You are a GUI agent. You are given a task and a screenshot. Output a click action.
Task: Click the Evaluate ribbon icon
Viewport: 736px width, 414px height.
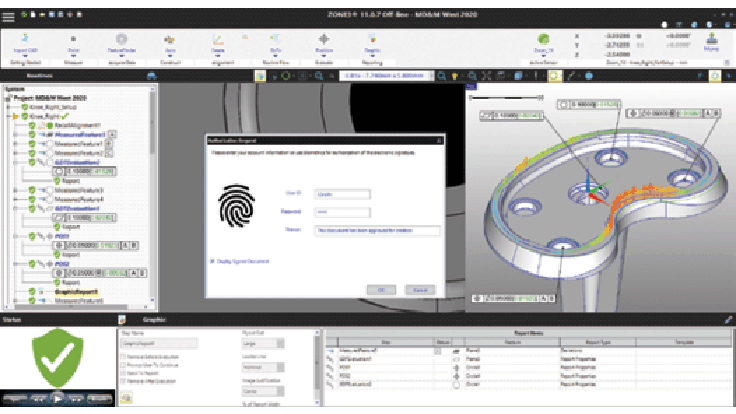click(323, 38)
